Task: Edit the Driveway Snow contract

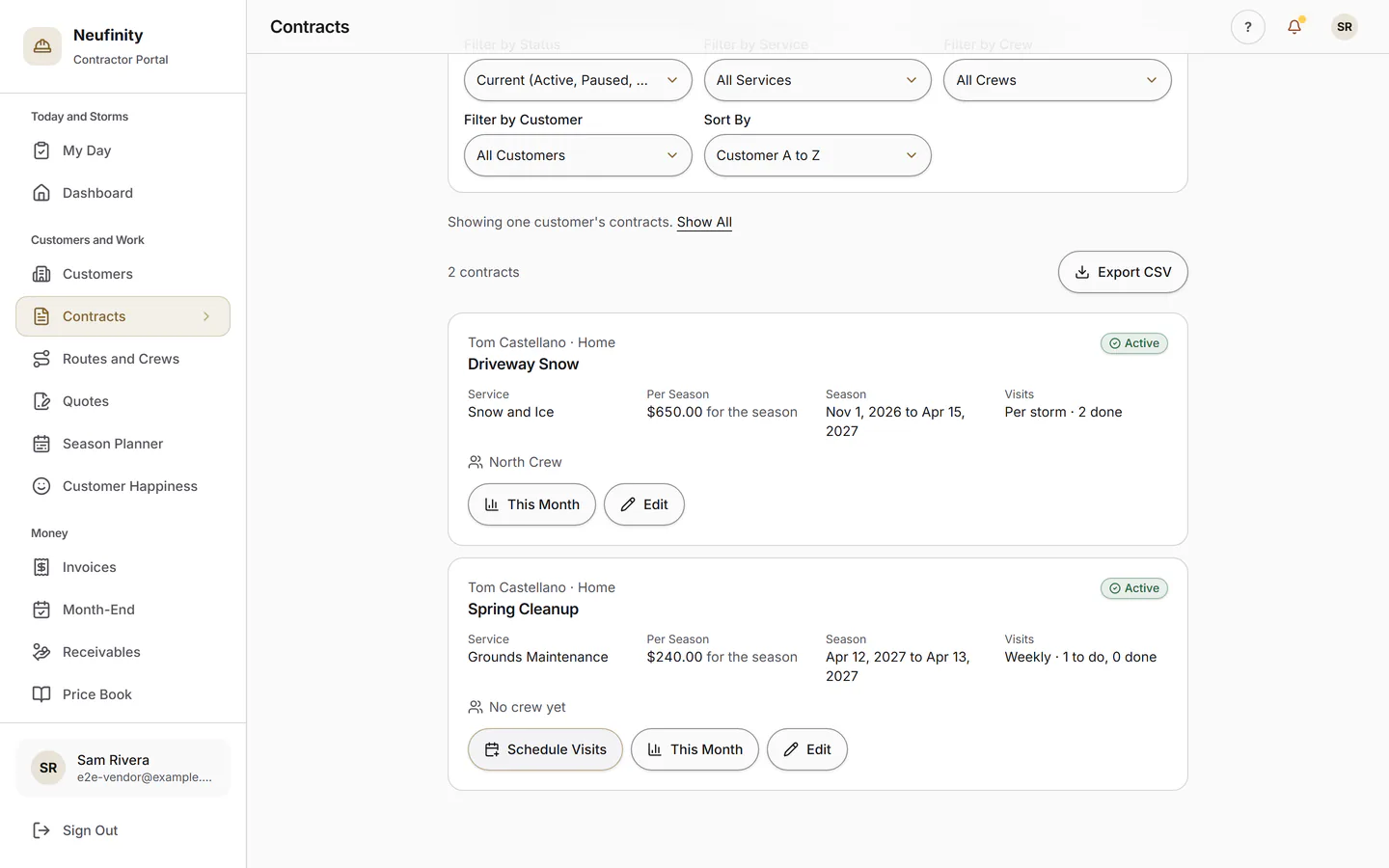Action: [644, 504]
